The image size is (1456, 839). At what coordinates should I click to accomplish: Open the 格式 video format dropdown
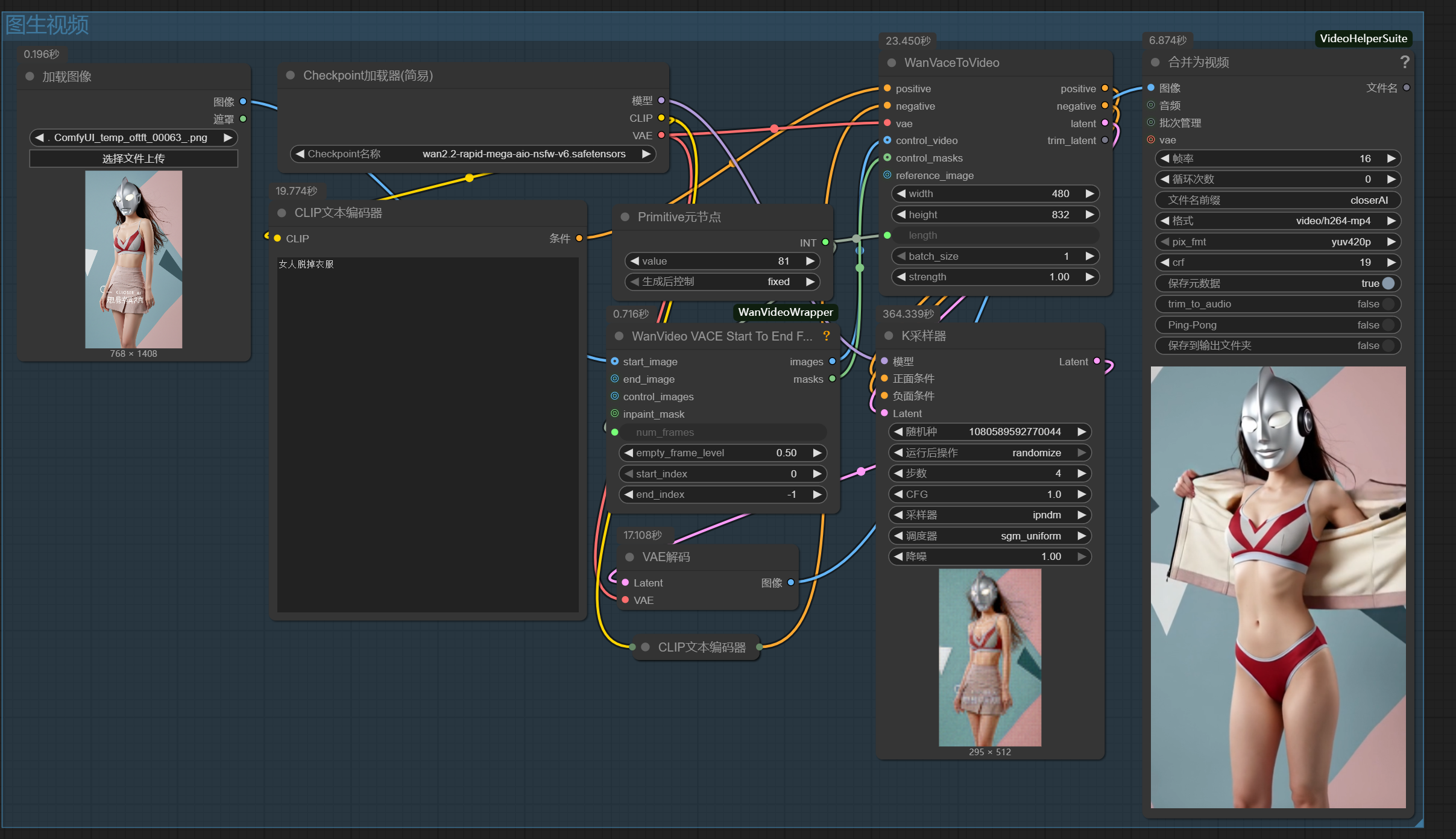(1278, 221)
